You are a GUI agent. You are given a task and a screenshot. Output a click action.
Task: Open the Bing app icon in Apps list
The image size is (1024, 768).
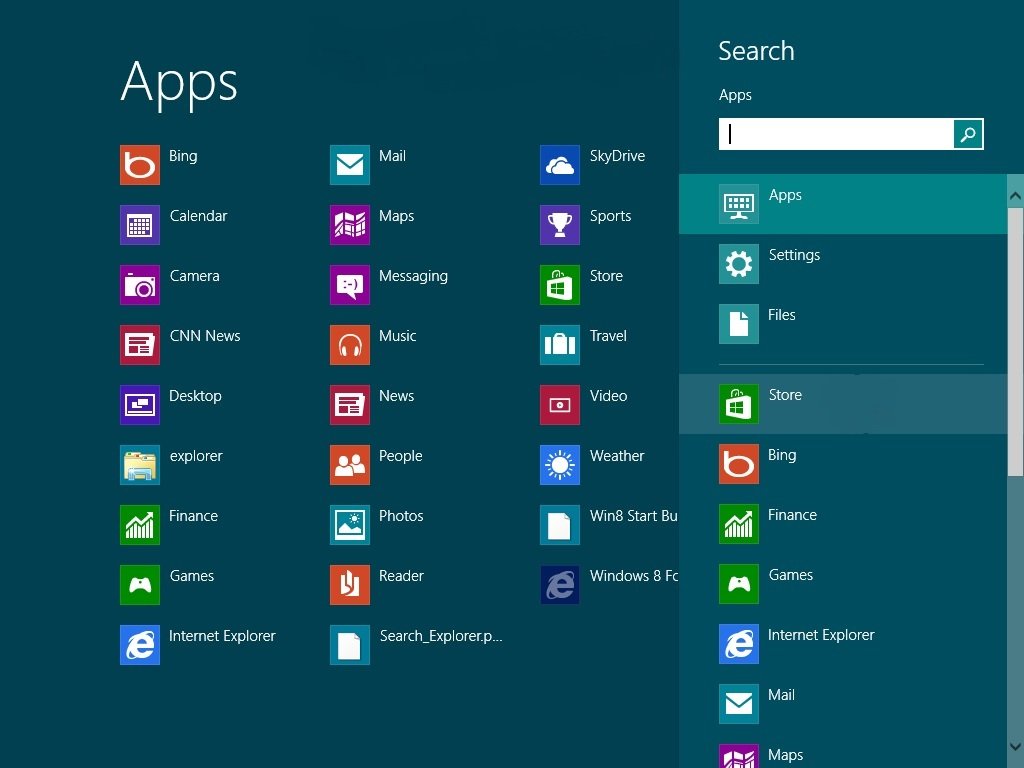point(139,165)
